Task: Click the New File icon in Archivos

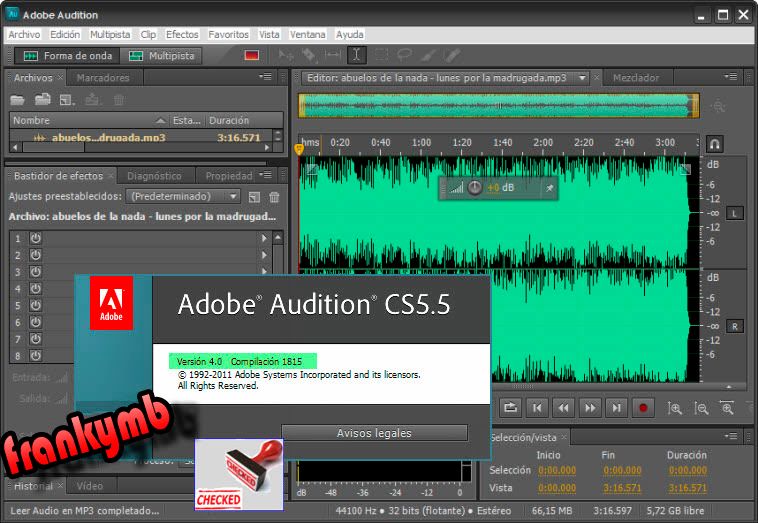Action: pos(67,100)
